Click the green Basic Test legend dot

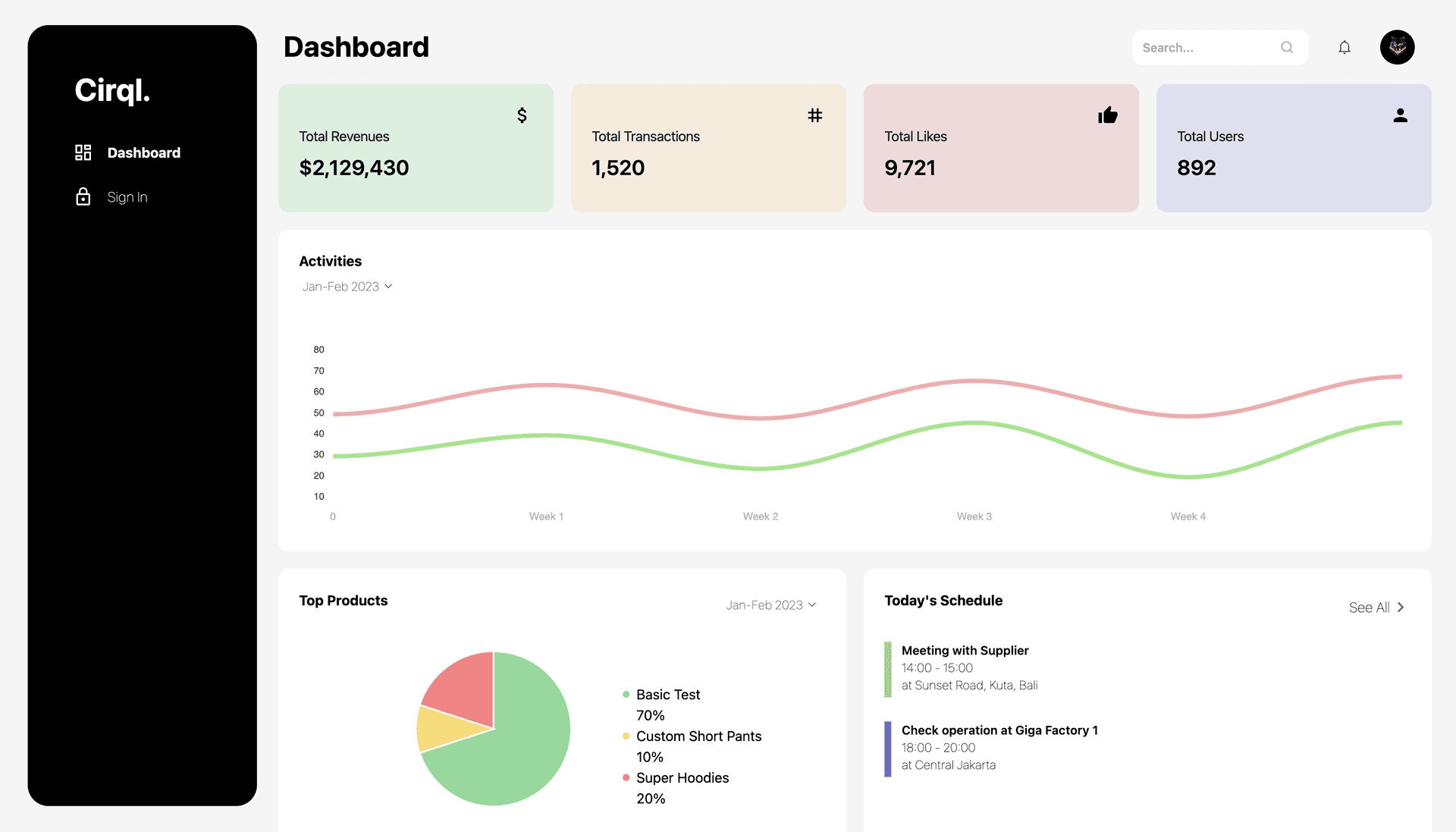[625, 694]
